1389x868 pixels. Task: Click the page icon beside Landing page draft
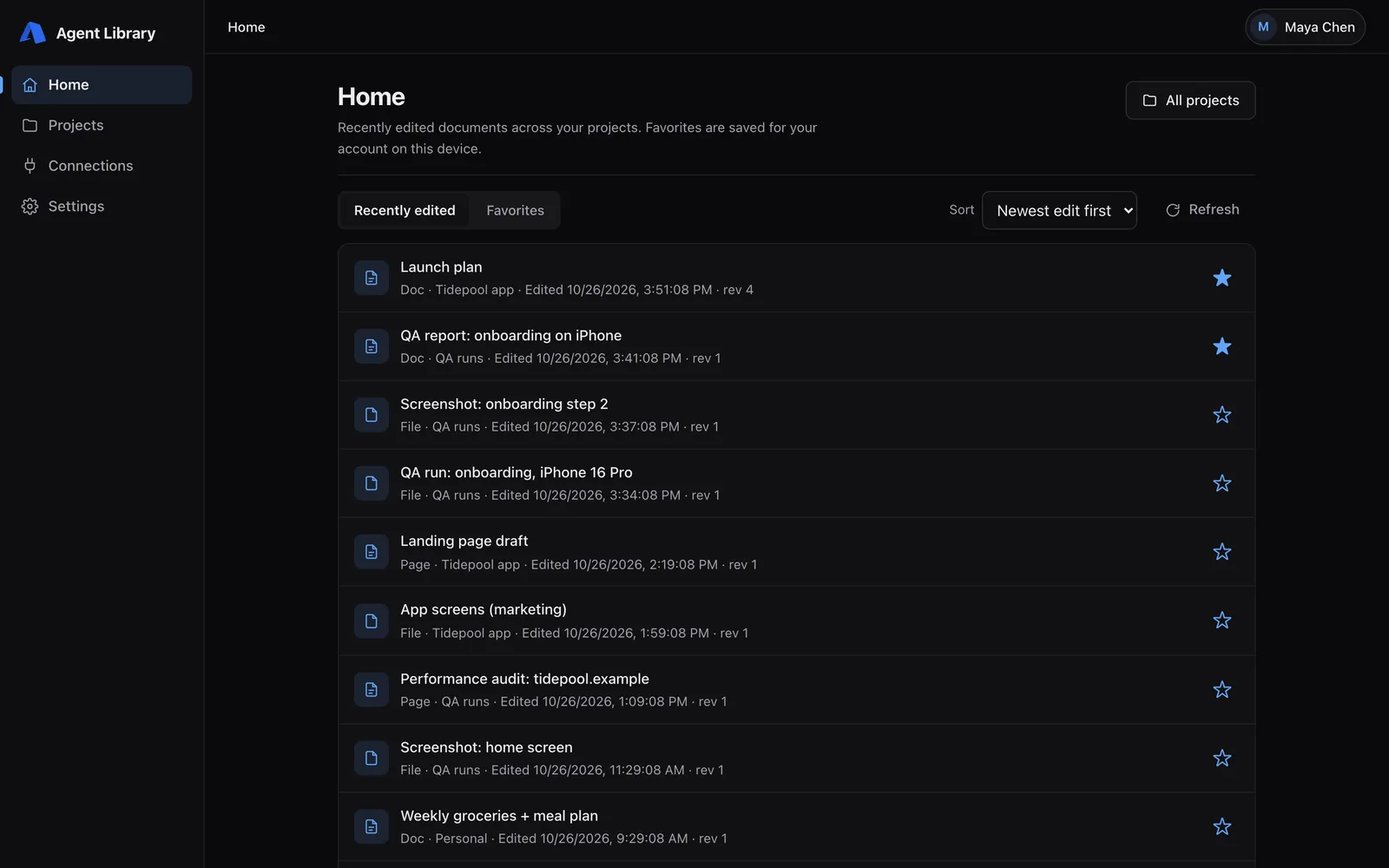[x=372, y=552]
